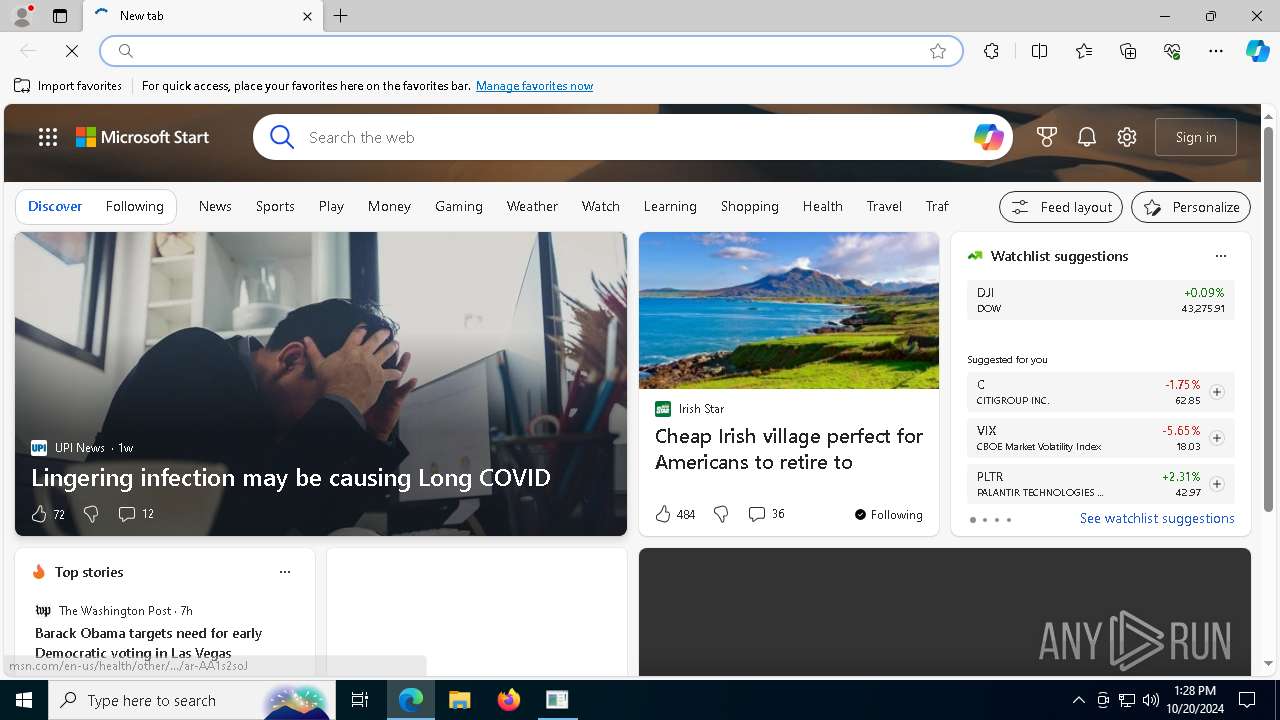Click the Copilot icon in search box

[x=988, y=137]
